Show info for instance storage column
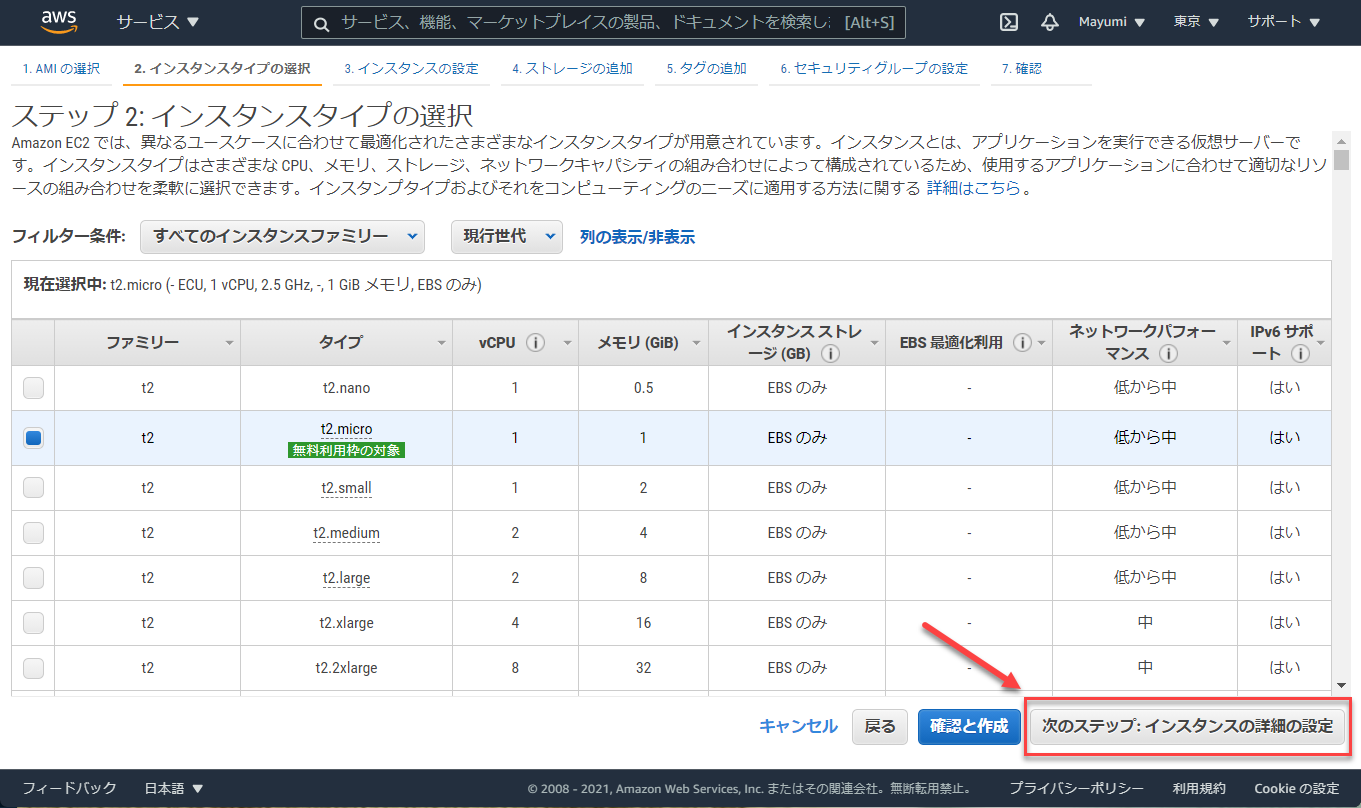This screenshot has width=1361, height=808. (831, 353)
